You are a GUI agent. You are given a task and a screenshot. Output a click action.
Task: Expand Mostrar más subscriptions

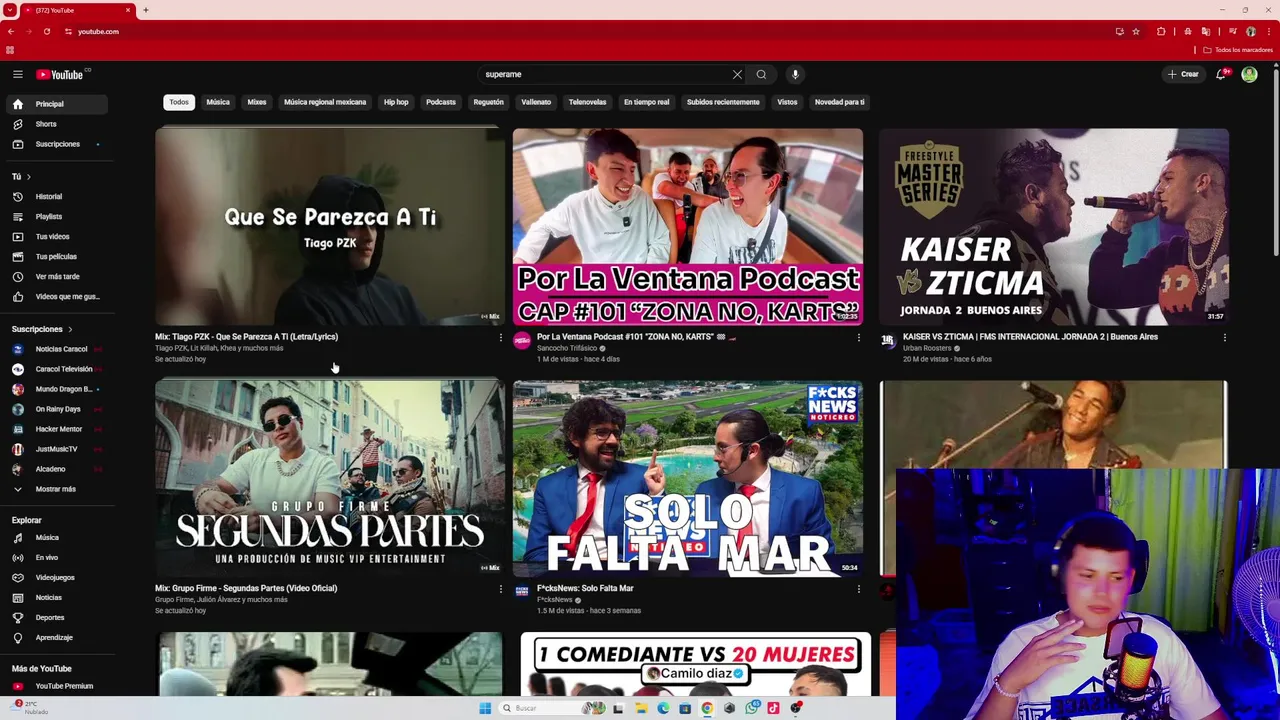pos(57,489)
